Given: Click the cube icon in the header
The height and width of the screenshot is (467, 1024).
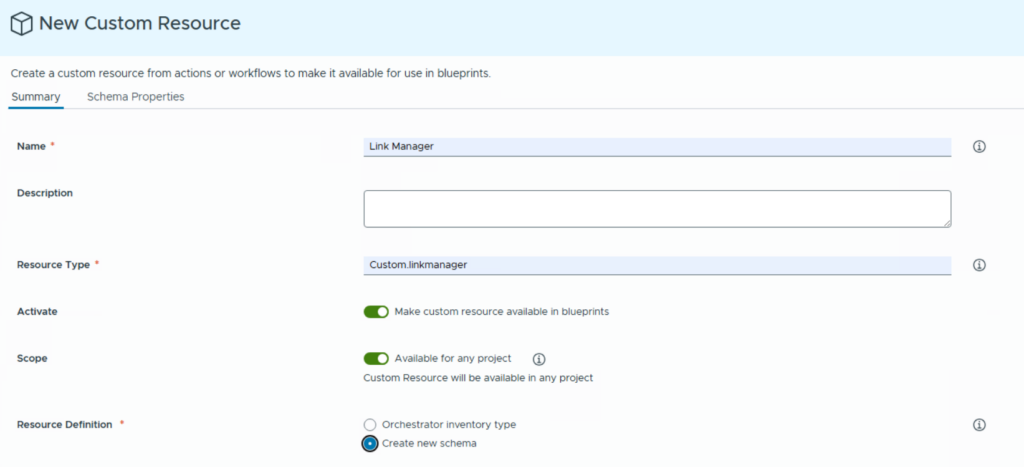Looking at the screenshot, I should pos(21,22).
